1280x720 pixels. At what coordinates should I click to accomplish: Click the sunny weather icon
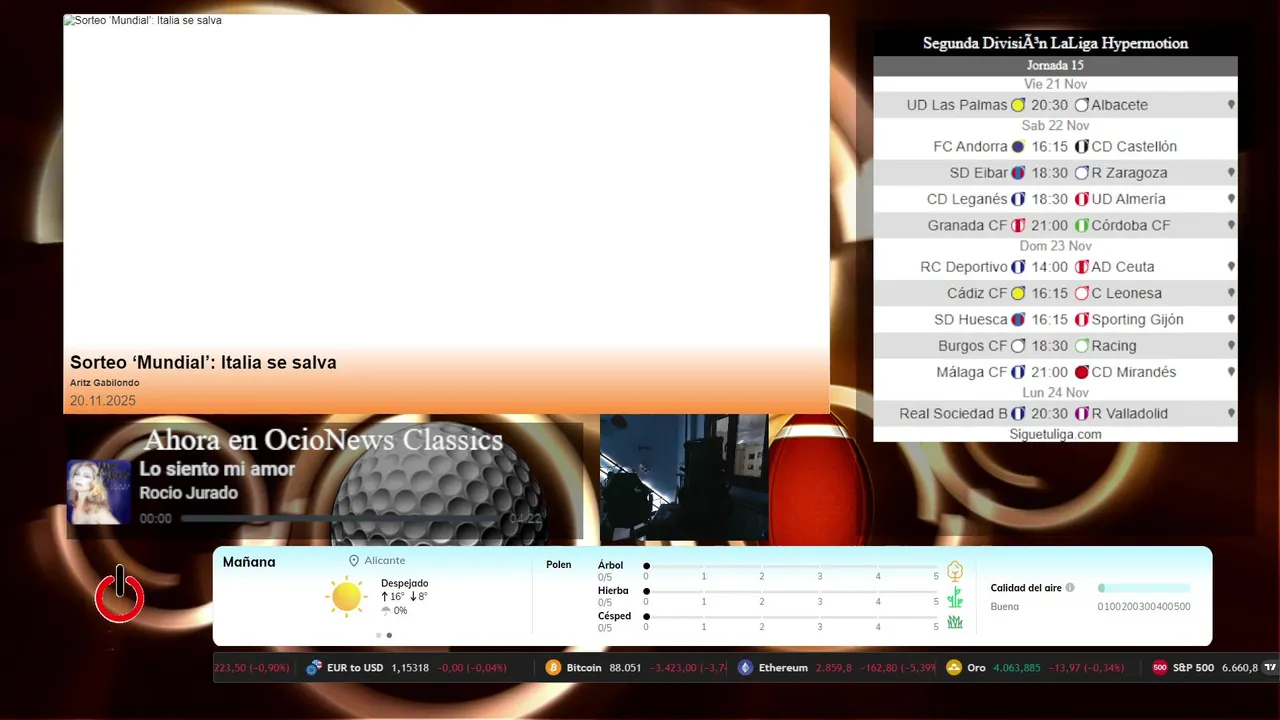(x=346, y=596)
